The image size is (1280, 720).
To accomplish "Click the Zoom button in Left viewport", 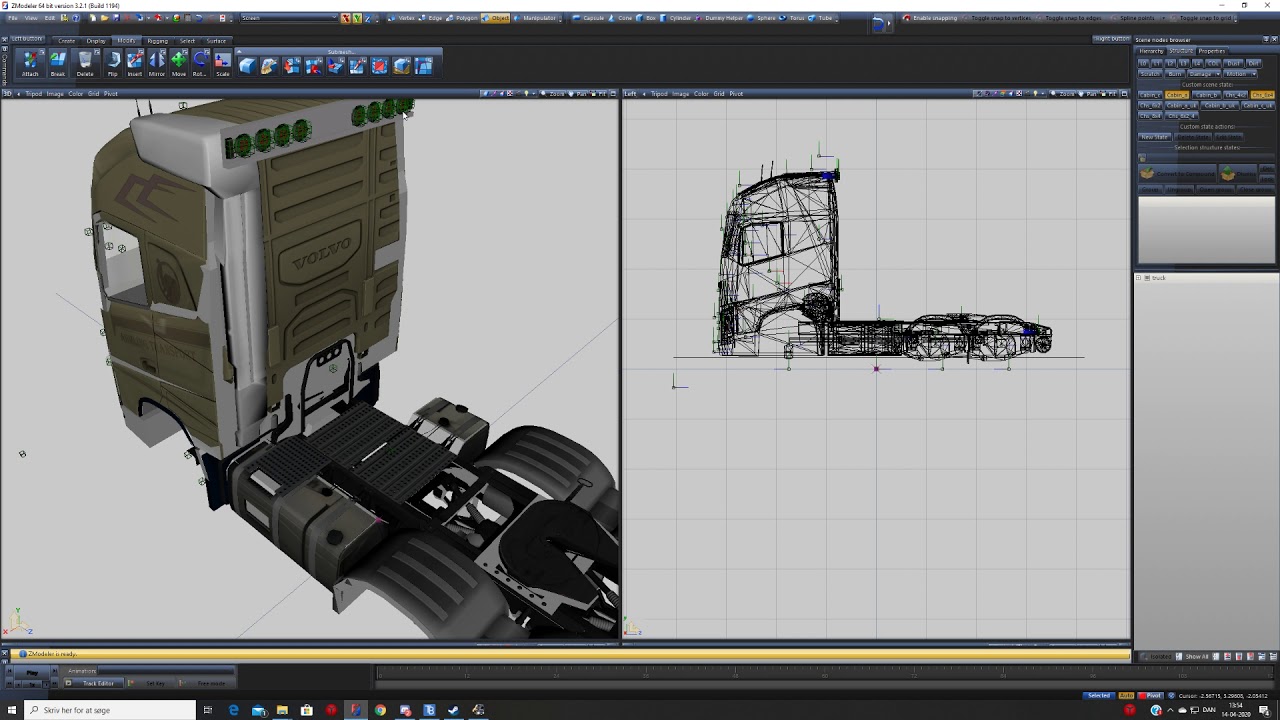I will tap(1064, 94).
